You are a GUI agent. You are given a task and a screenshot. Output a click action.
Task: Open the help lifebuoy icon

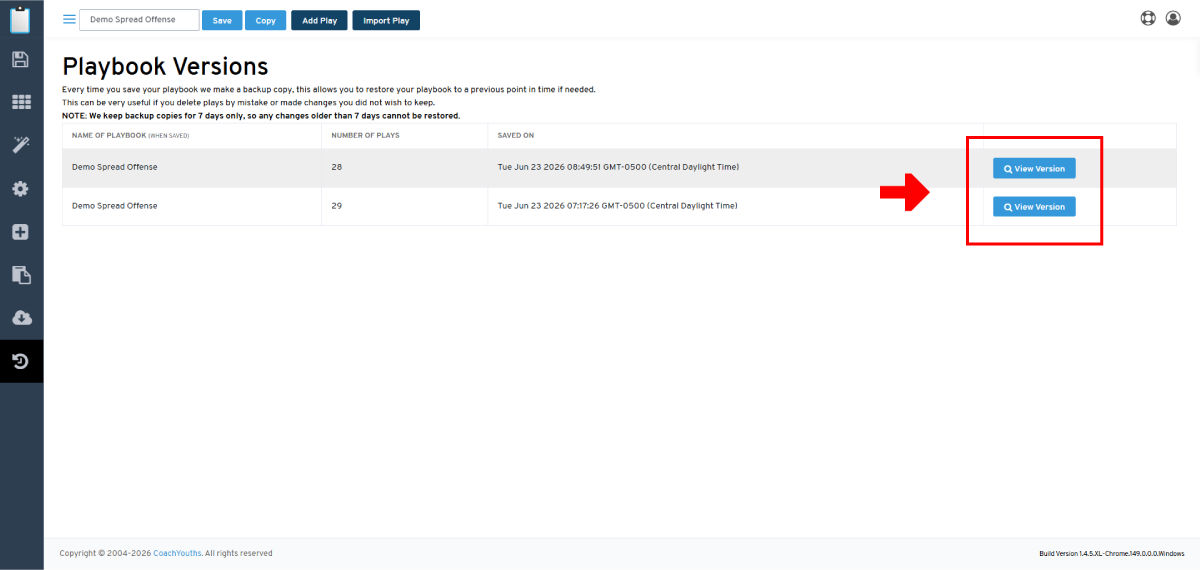click(x=1148, y=18)
